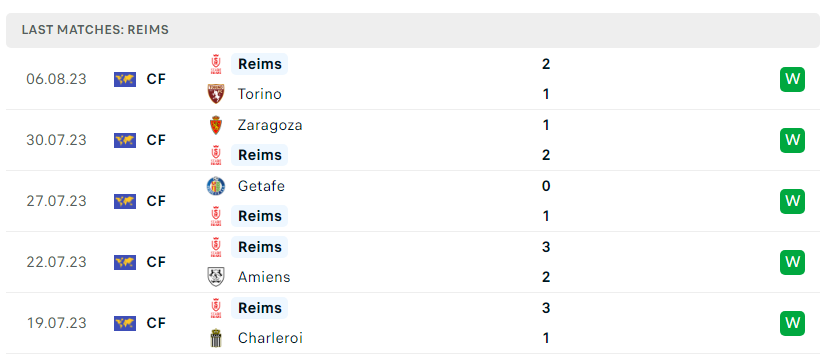Click the world flag icon for 30.07.23
Image resolution: width=826 pixels, height=363 pixels.
[125, 140]
